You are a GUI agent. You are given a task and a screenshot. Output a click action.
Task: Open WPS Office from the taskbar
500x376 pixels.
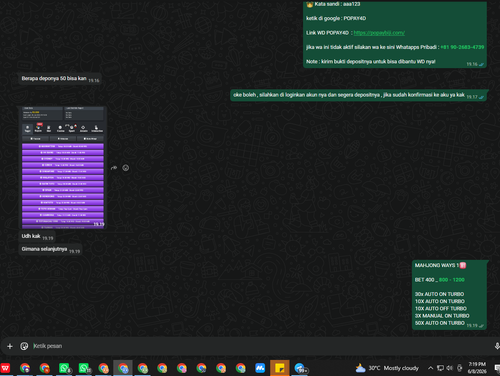click(x=5, y=368)
